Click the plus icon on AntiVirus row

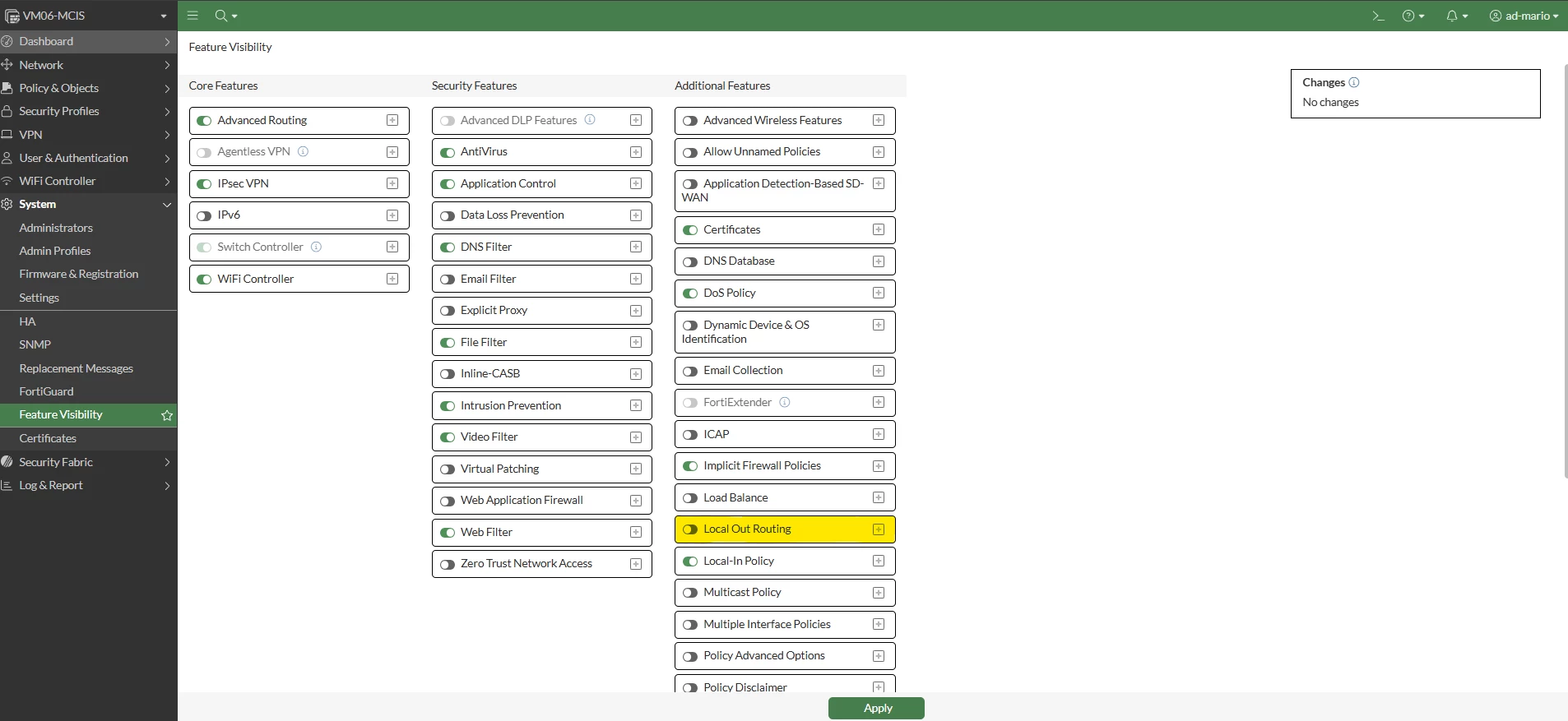(636, 152)
